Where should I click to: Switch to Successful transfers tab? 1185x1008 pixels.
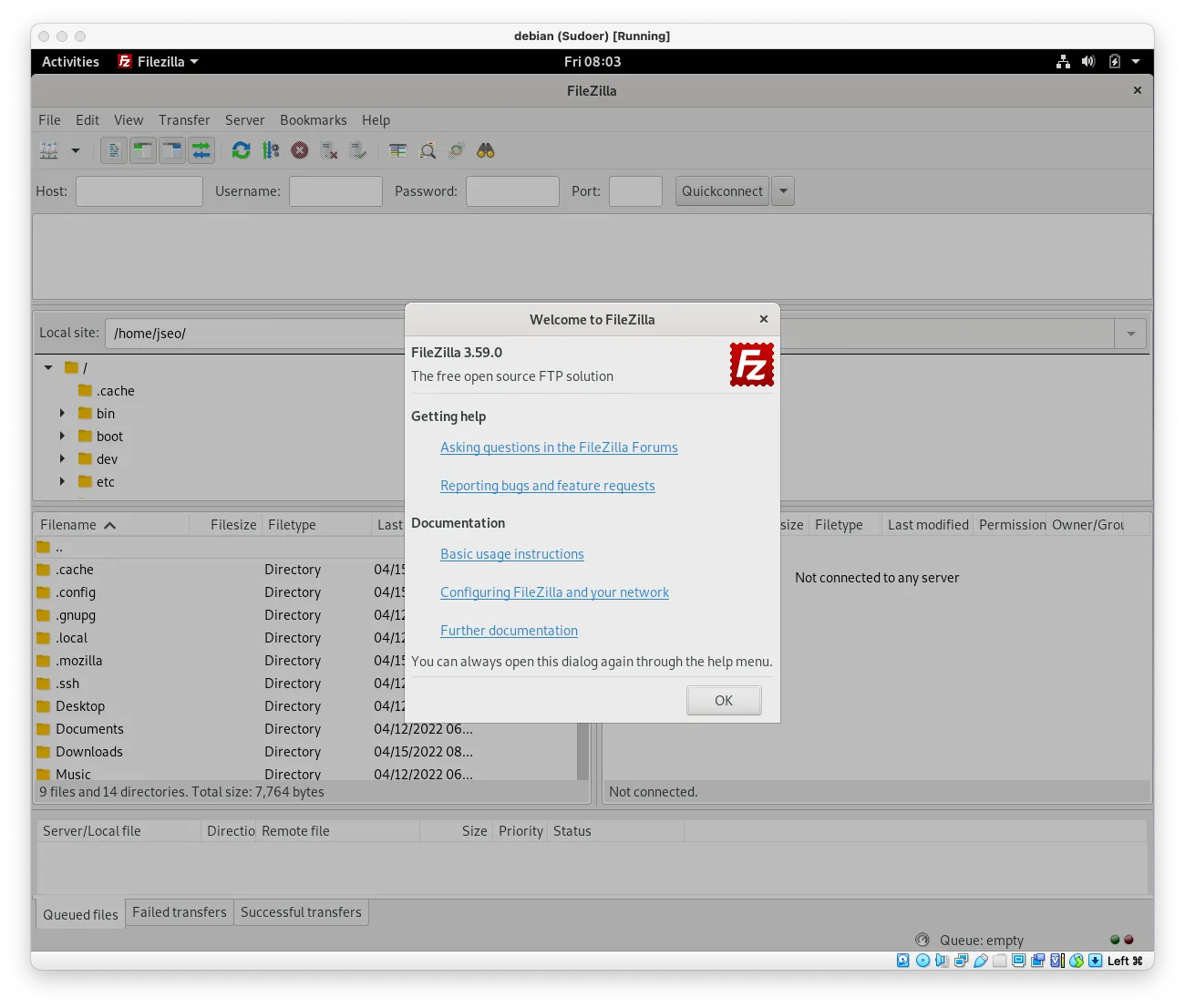[x=301, y=912]
